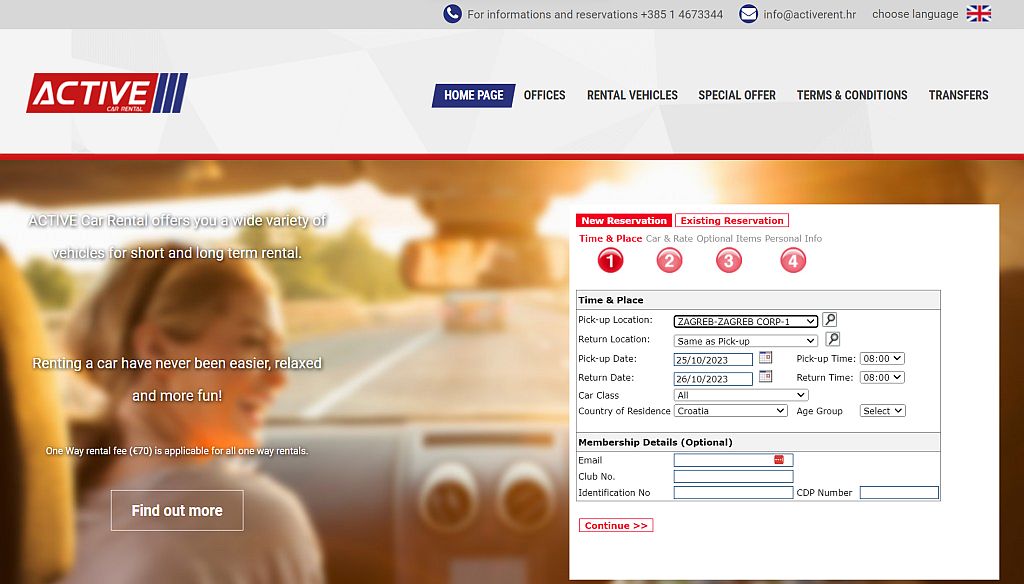Go to HOME PAGE menu item

click(x=473, y=95)
